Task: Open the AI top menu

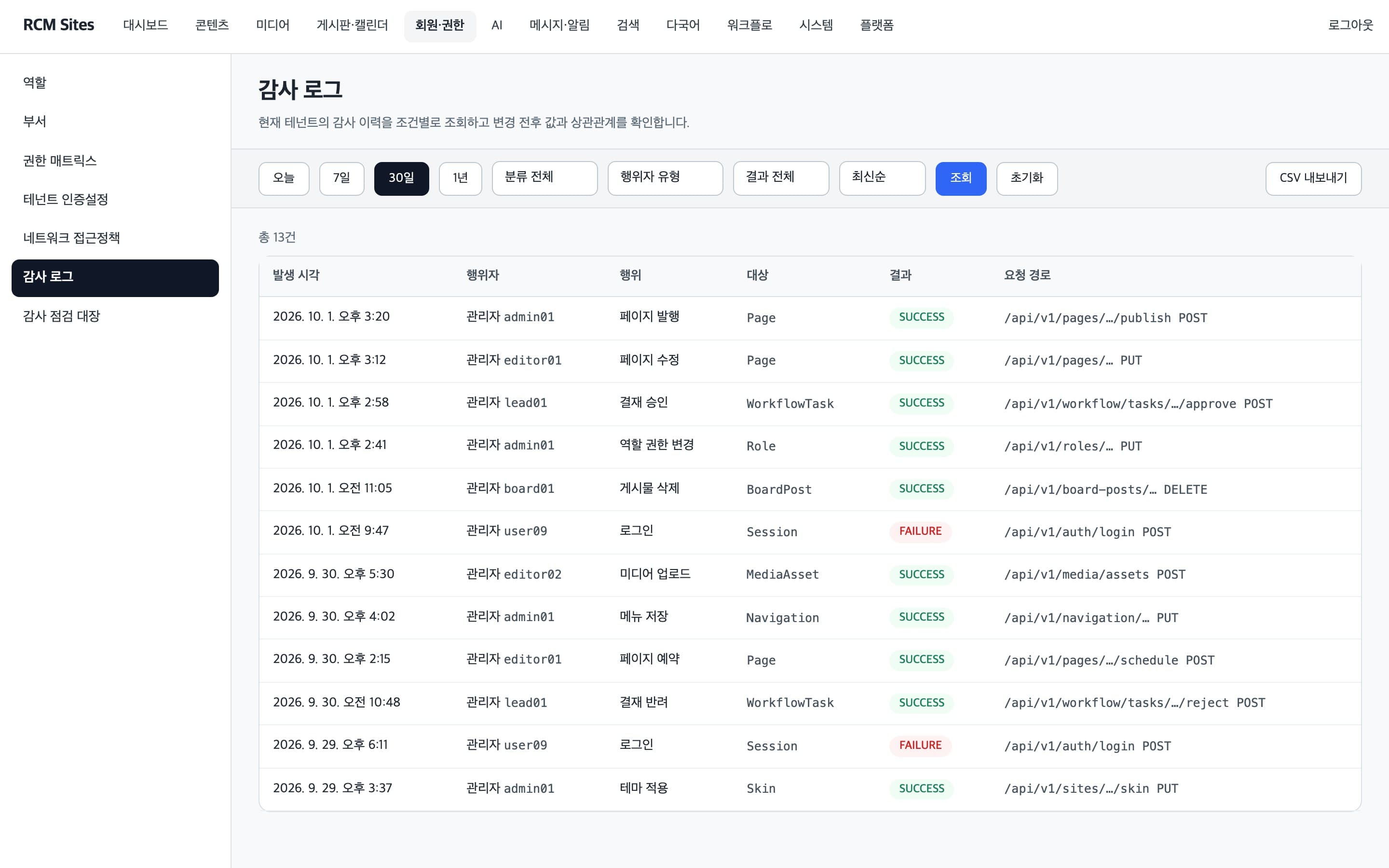Action: (496, 25)
